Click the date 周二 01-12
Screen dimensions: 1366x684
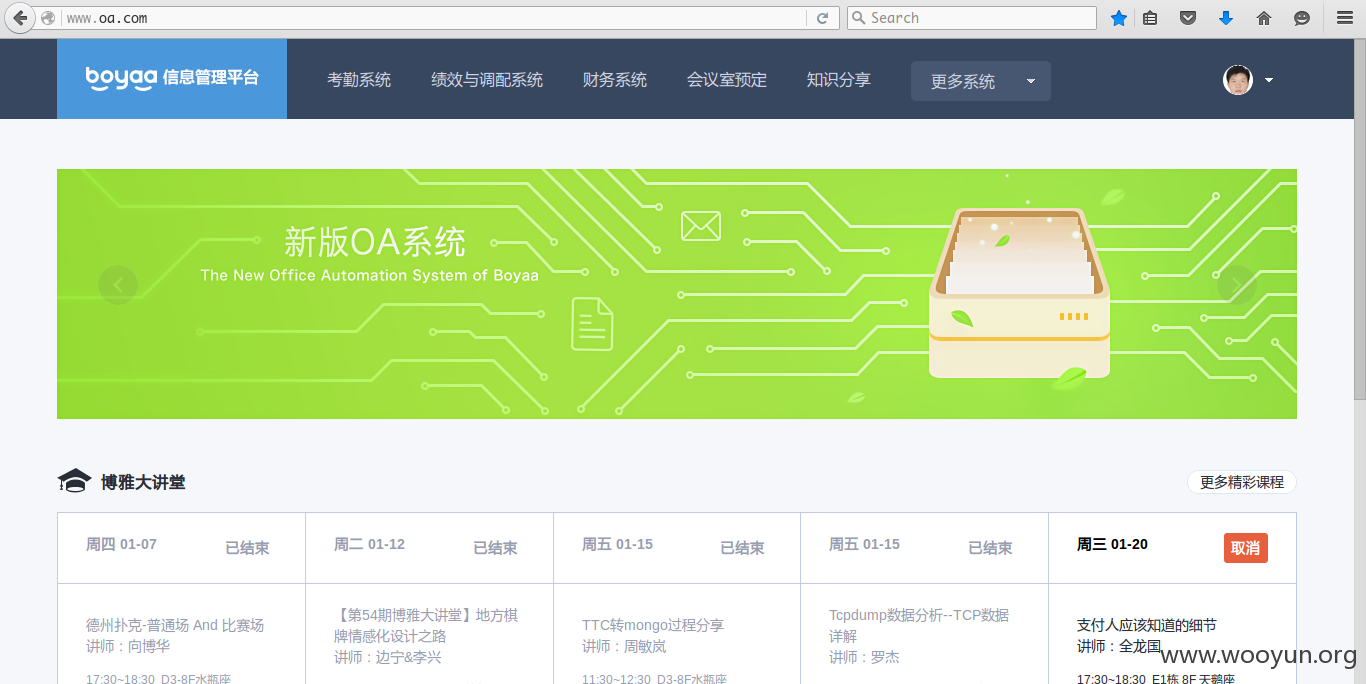(x=369, y=544)
